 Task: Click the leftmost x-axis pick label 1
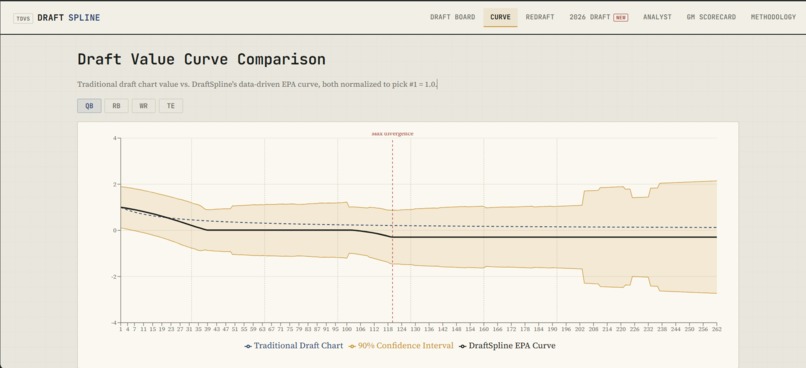(121, 329)
